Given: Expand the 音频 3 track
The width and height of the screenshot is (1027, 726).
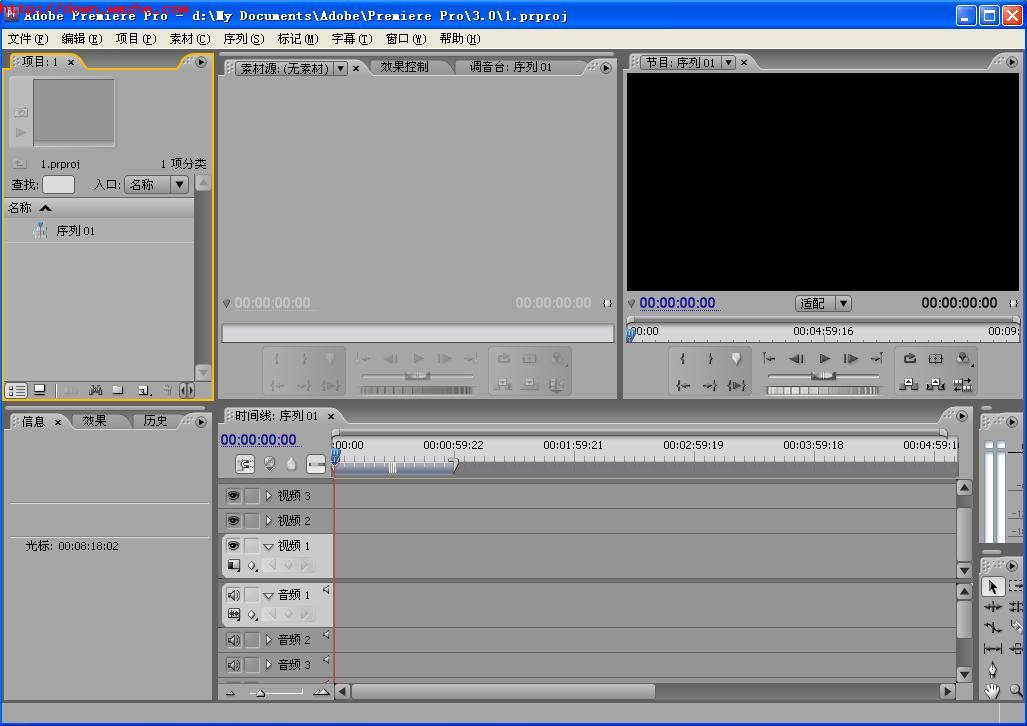Looking at the screenshot, I should coord(269,665).
